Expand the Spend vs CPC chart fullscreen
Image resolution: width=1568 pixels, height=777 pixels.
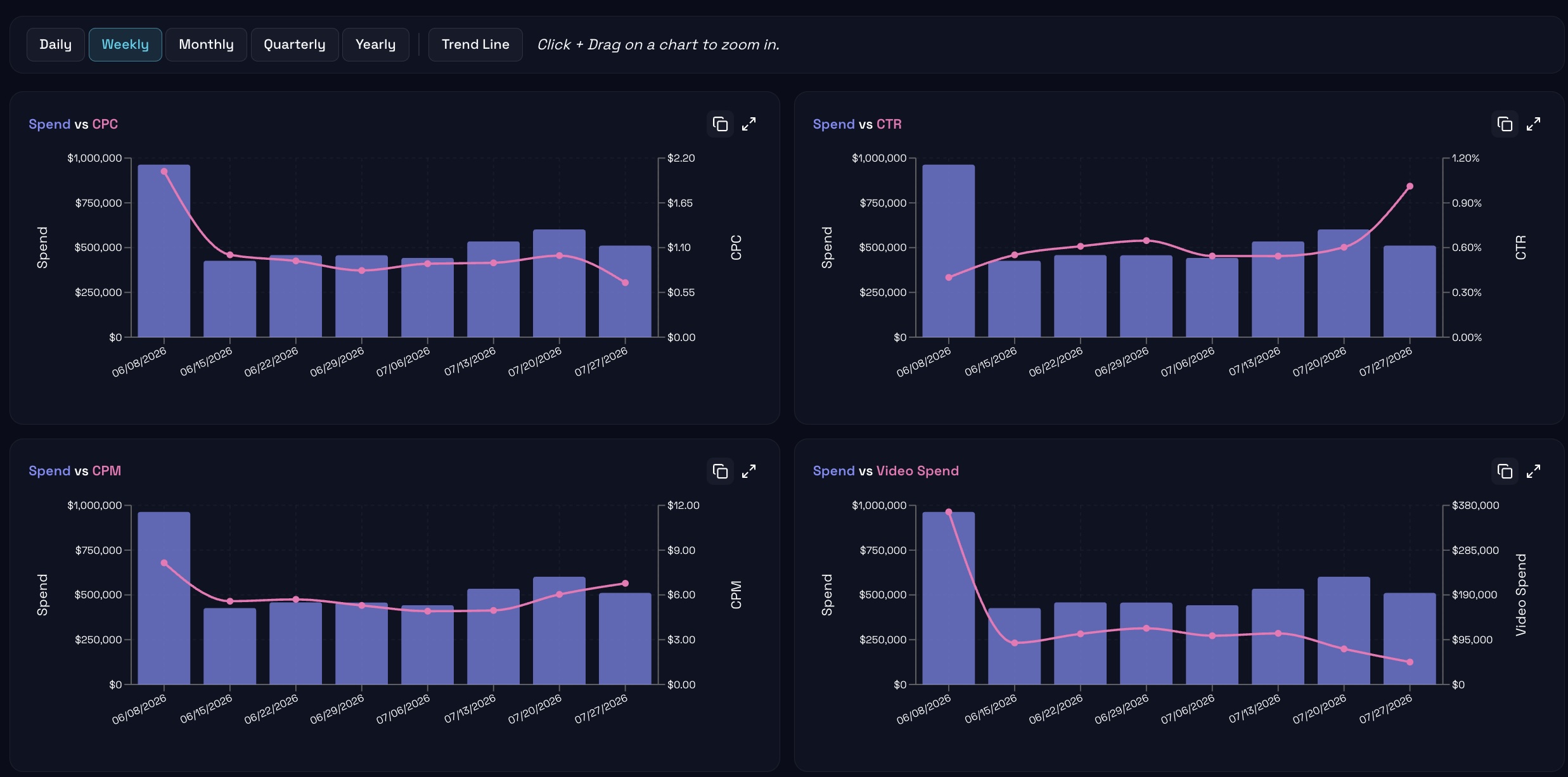click(749, 124)
